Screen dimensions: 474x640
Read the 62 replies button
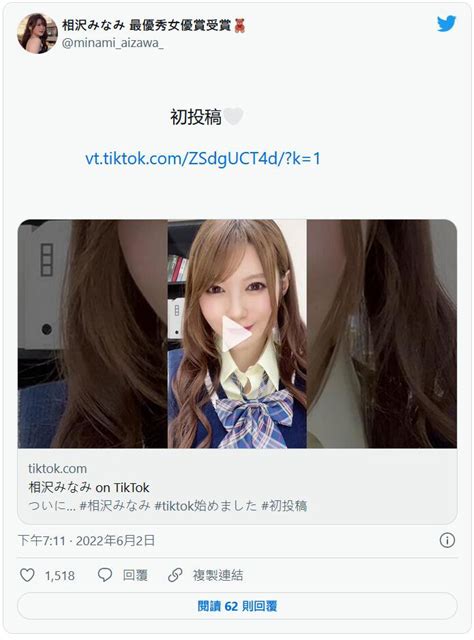pyautogui.click(x=237, y=606)
